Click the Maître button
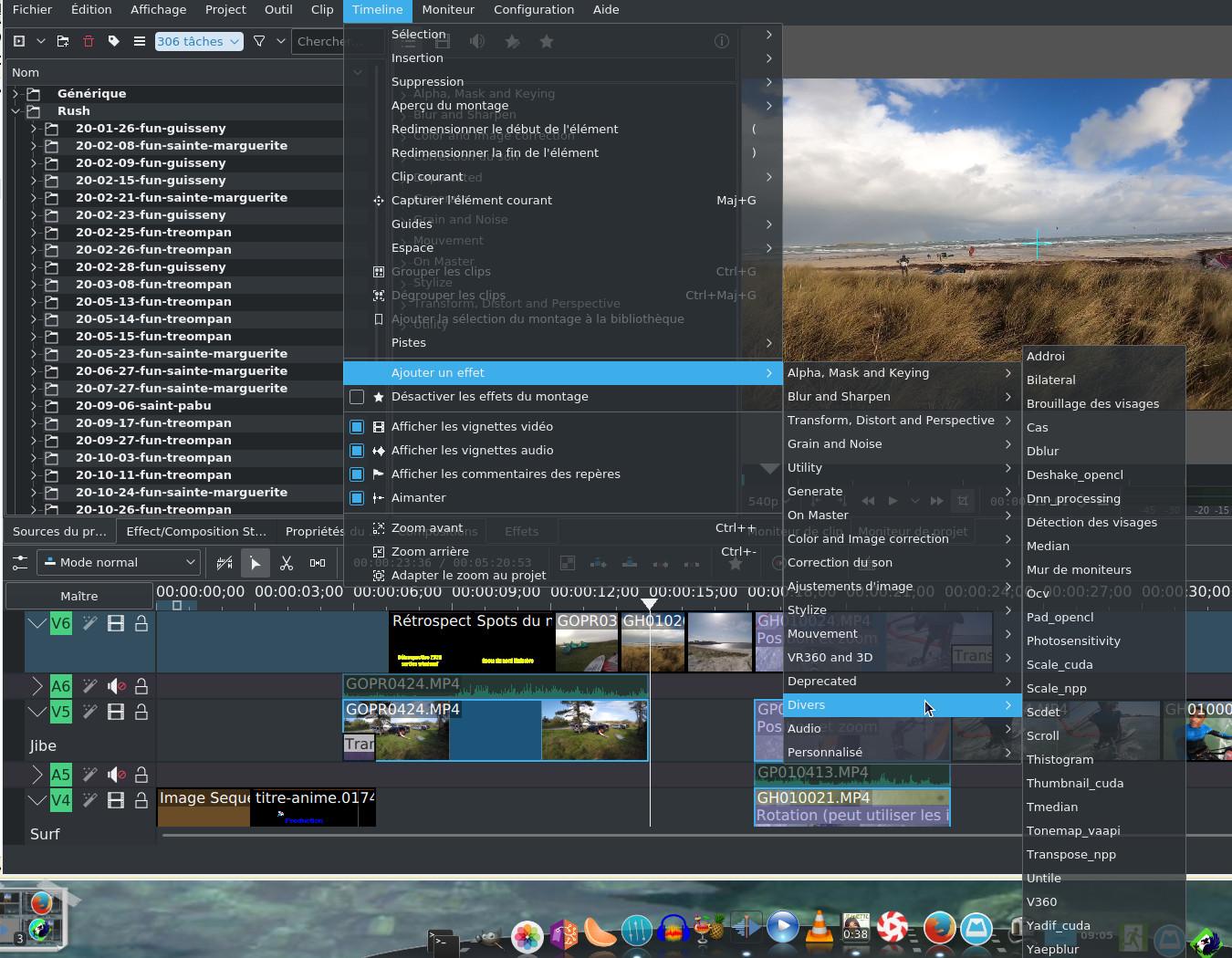Viewport: 1232px width, 958px height. pos(79,597)
